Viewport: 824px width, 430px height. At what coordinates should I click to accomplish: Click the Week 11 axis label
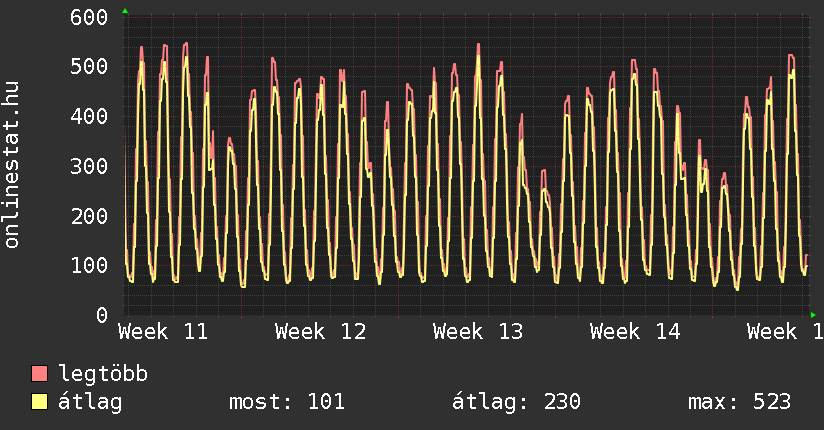[163, 331]
